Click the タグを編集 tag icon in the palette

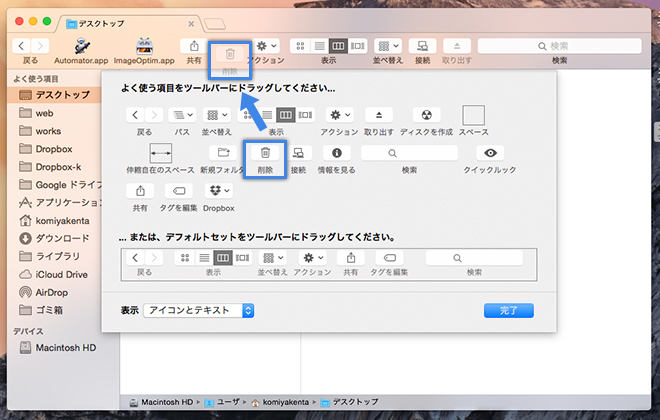coord(179,191)
